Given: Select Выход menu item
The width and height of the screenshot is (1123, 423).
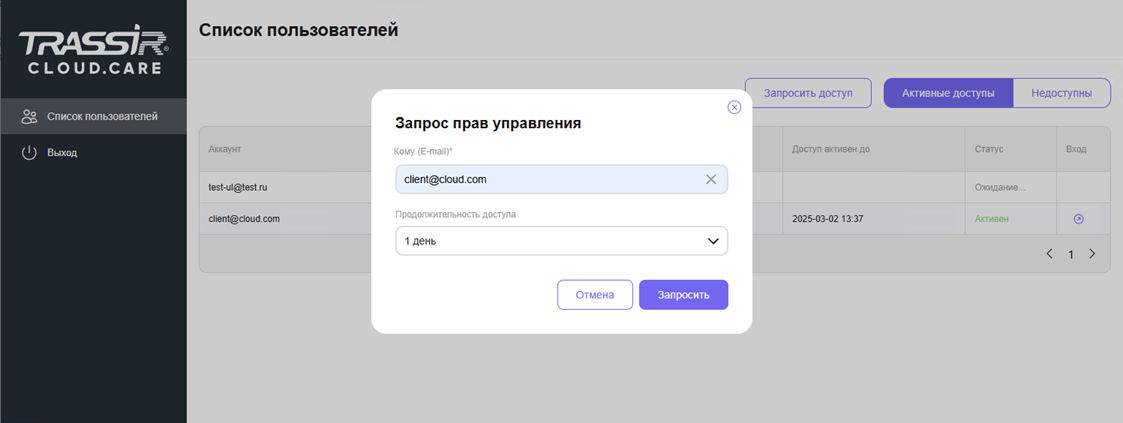Looking at the screenshot, I should [62, 153].
